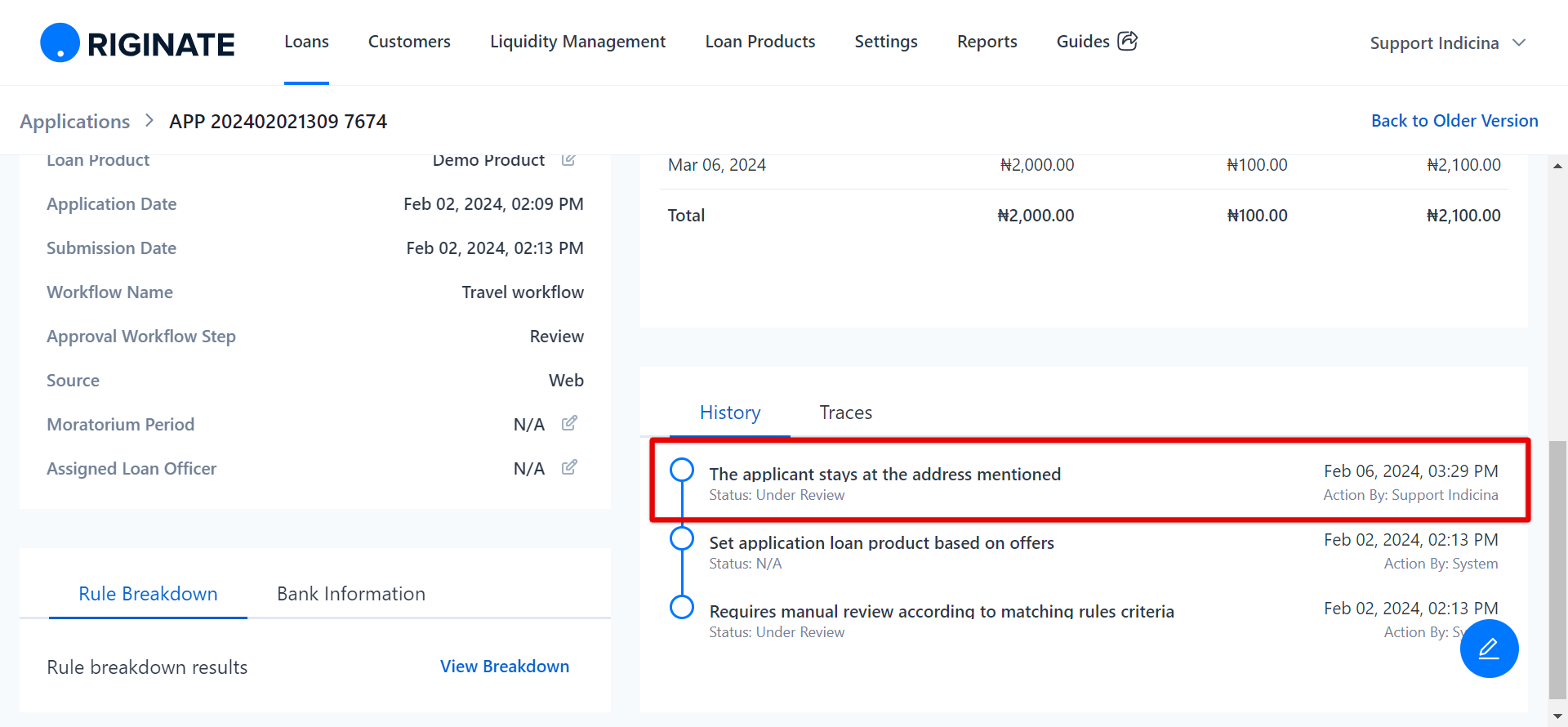Click the Total row label

click(x=686, y=216)
